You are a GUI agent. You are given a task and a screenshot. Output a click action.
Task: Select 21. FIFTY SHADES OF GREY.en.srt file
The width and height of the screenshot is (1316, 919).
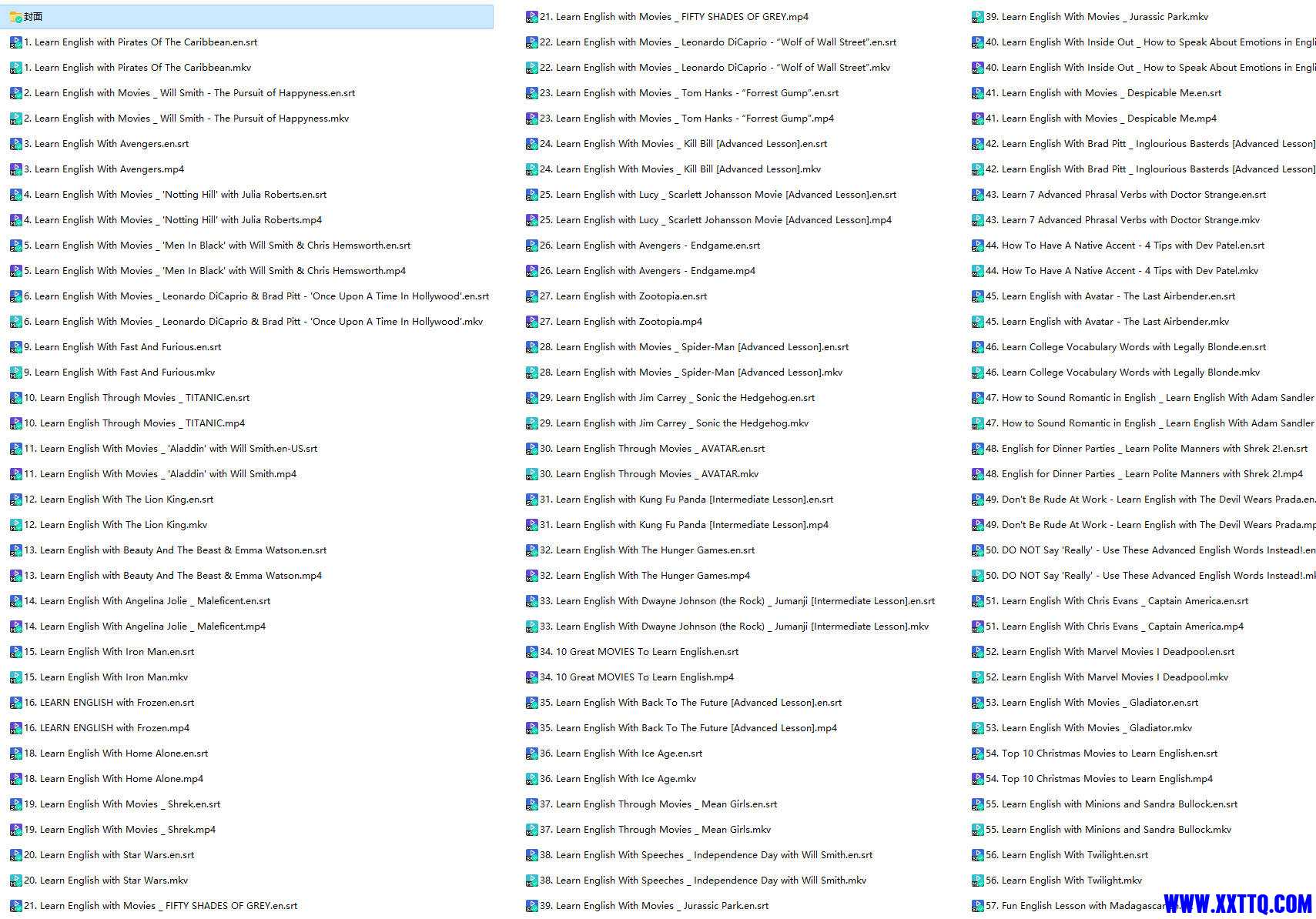(x=161, y=905)
